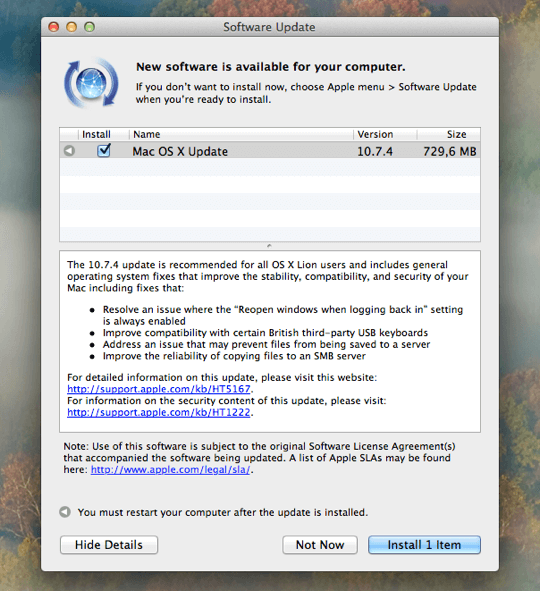The height and width of the screenshot is (591, 540).
Task: Click the SMB server reliability bullet text
Action: (x=234, y=356)
